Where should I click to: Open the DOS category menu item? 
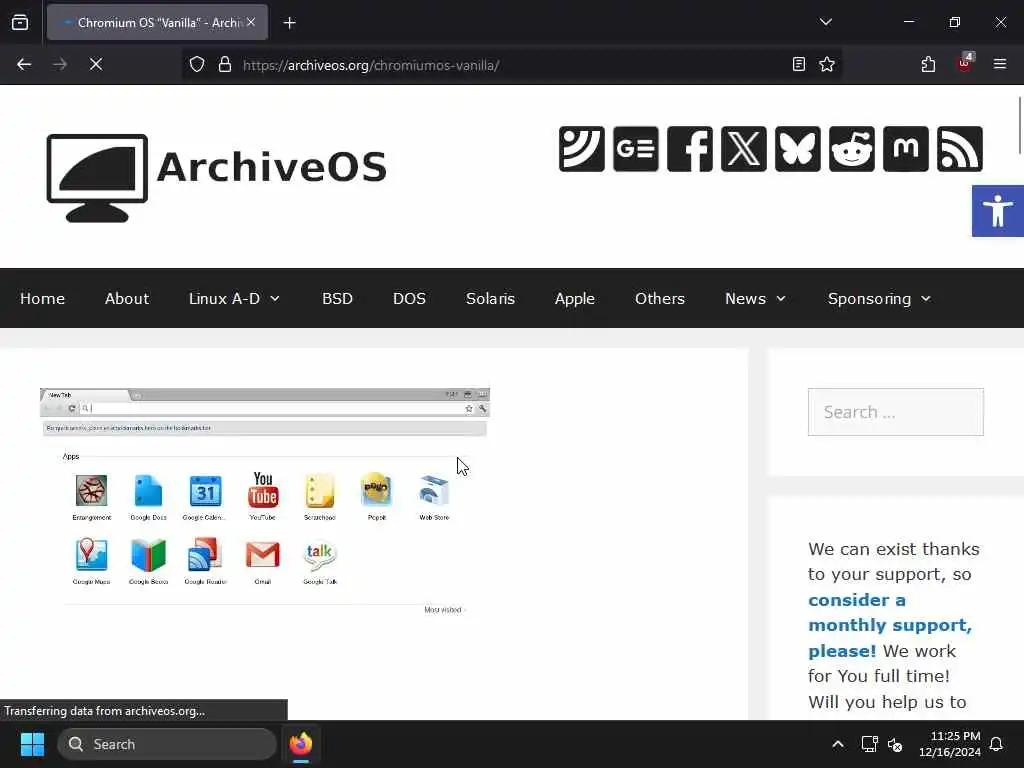(x=409, y=298)
